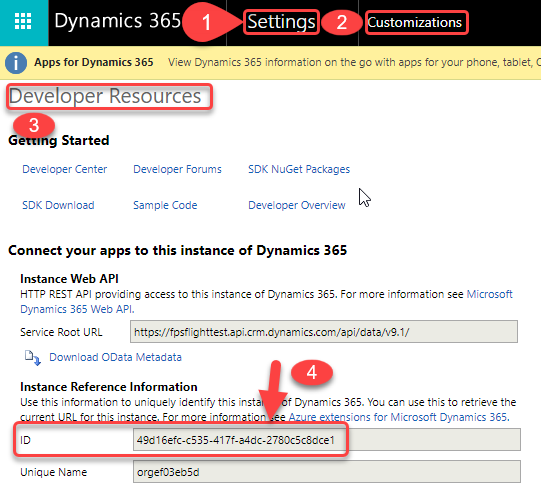Click the SDK Download link
541x501 pixels.
click(x=58, y=205)
